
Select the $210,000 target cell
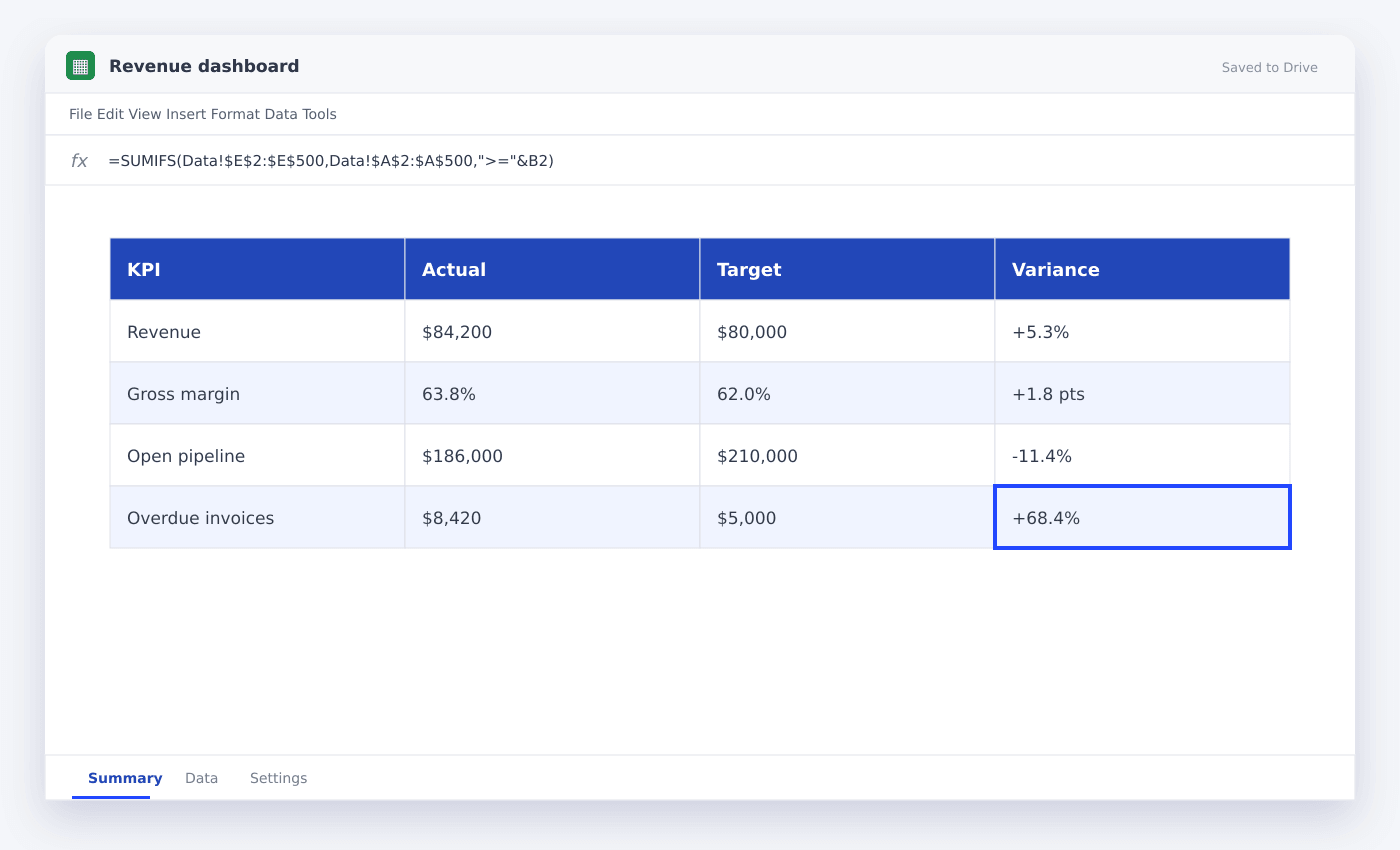point(847,455)
